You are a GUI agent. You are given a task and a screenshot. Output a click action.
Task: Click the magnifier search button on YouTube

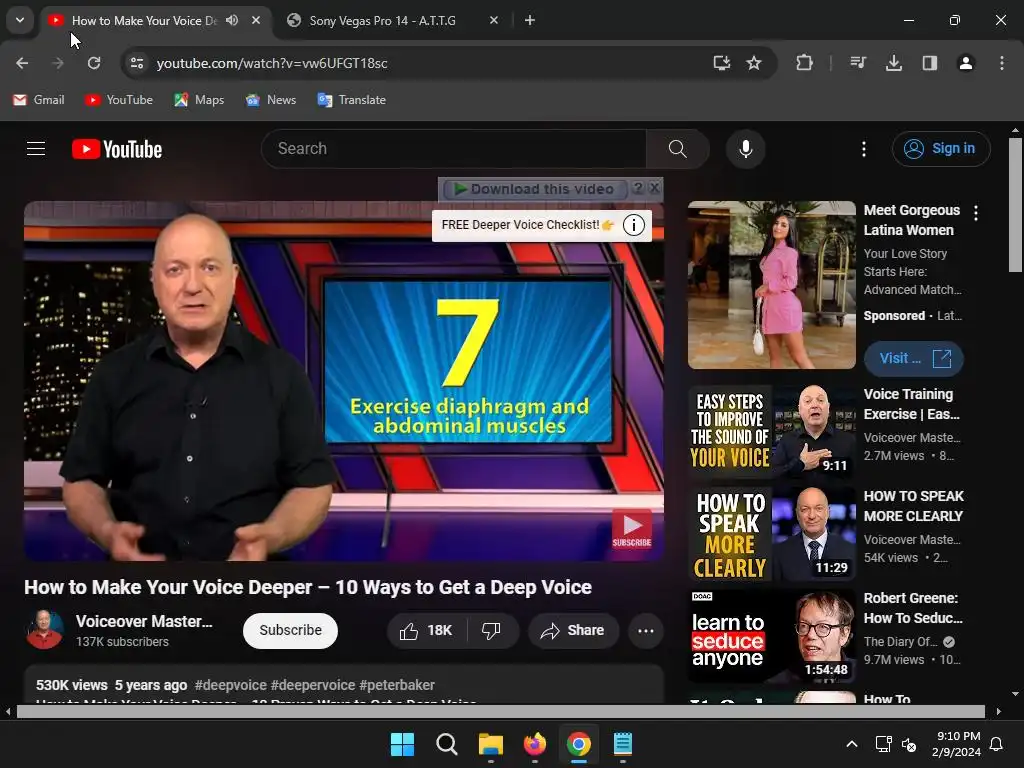coord(678,149)
